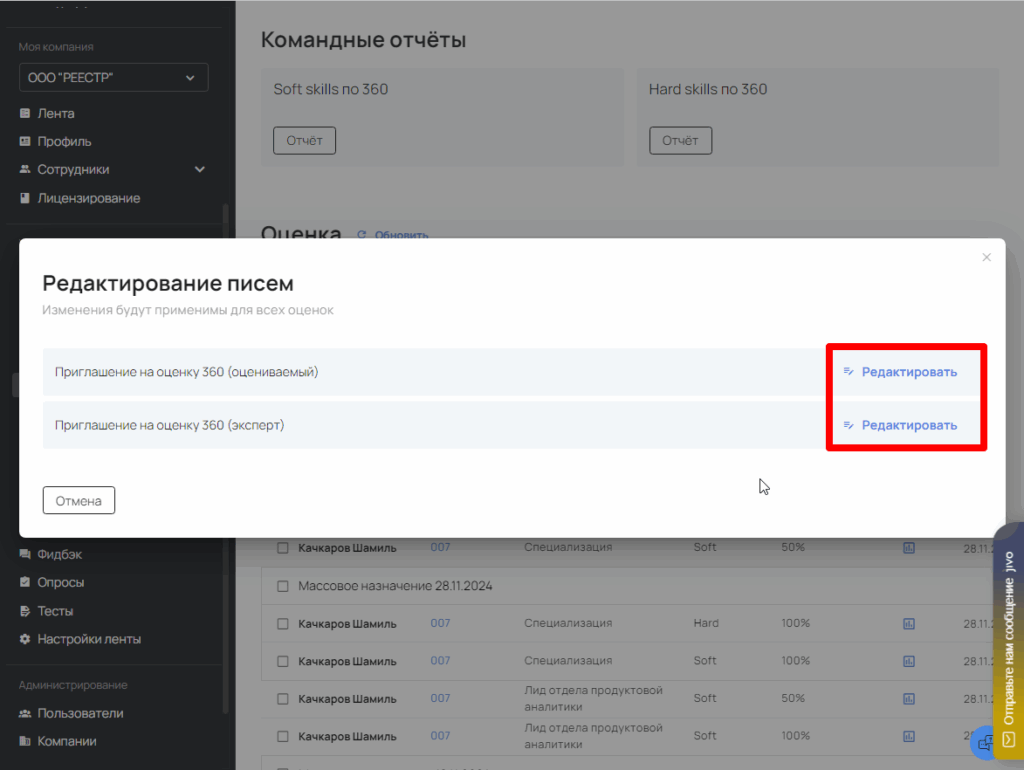Open Тесты in the sidebar

pyautogui.click(x=55, y=611)
